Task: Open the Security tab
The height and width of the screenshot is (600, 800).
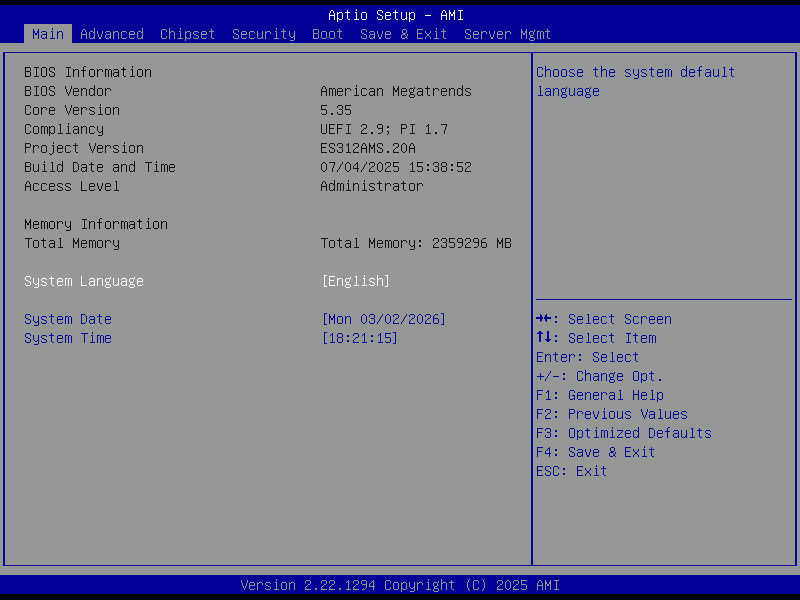Action: pos(263,33)
